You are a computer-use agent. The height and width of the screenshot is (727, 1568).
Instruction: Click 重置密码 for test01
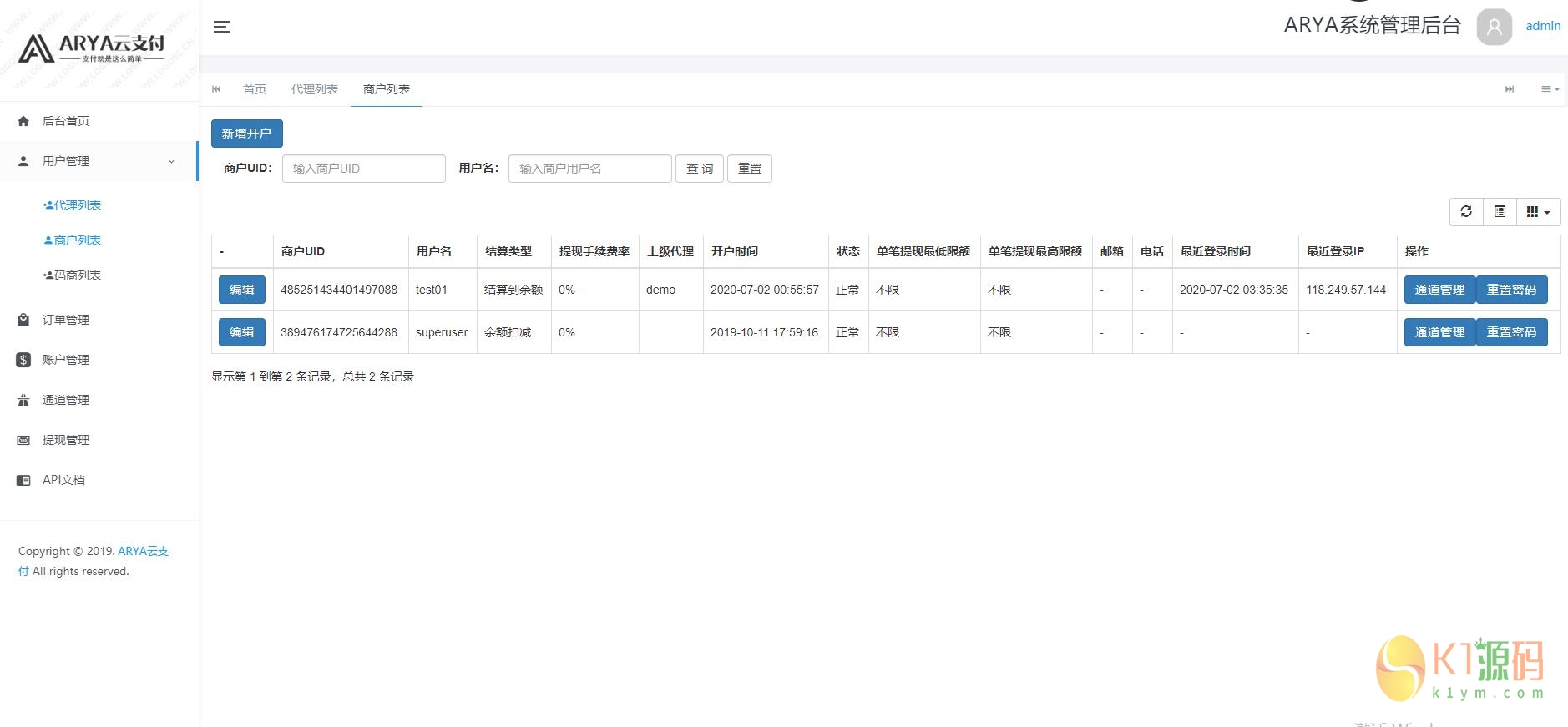tap(1512, 290)
